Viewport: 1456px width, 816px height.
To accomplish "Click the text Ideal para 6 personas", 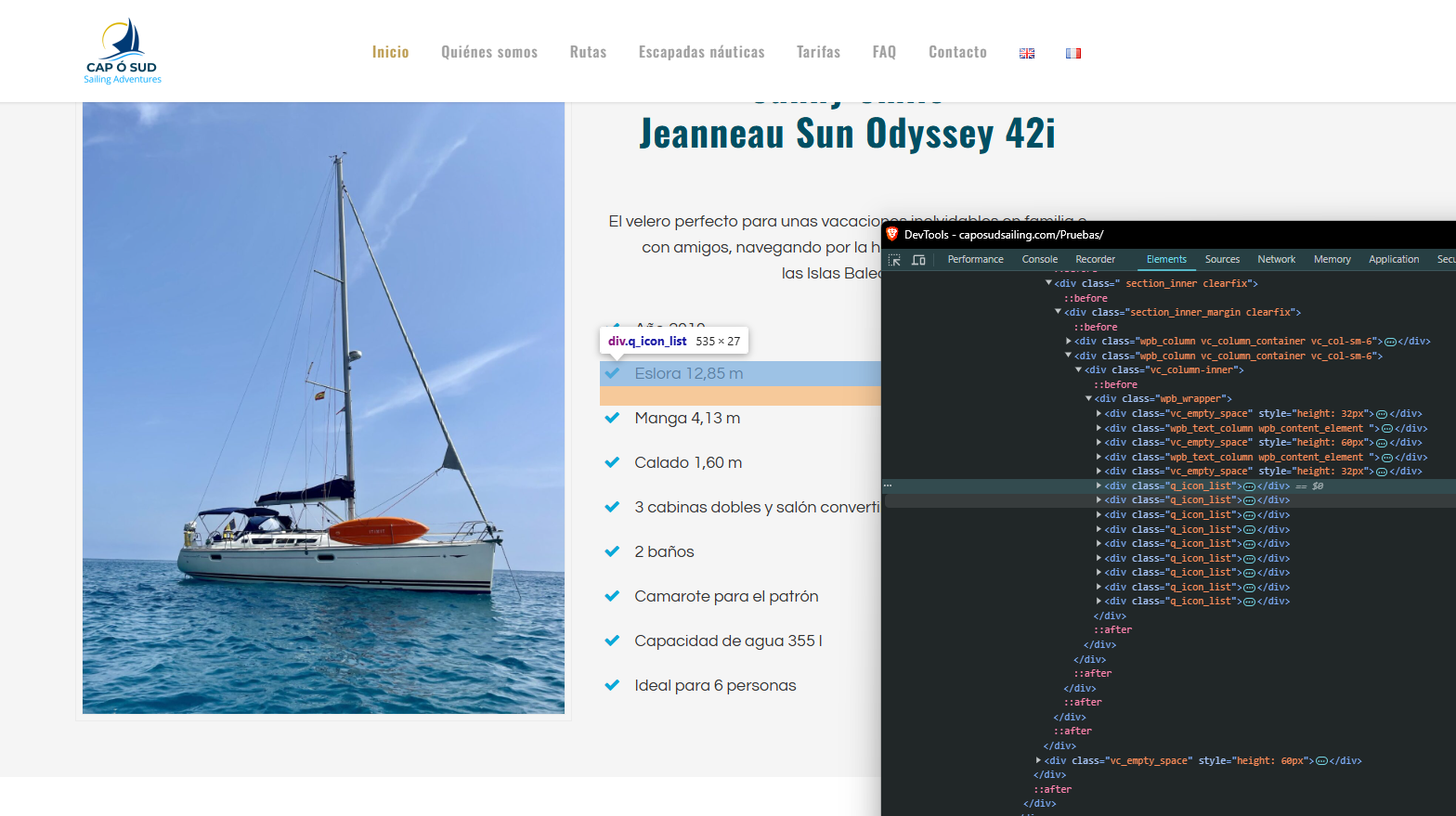I will coord(715,685).
